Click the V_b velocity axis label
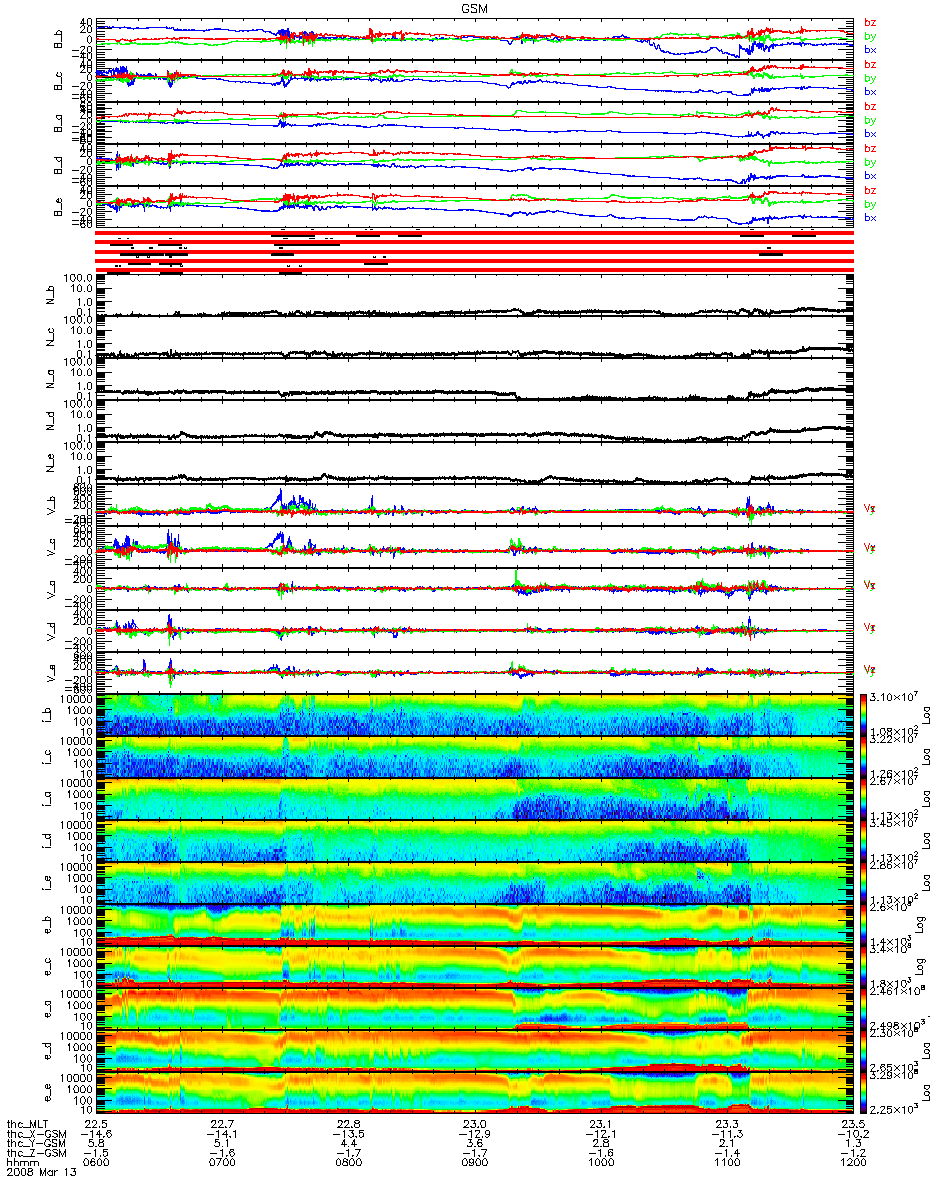This screenshot has height=1200, width=930. 52,508
